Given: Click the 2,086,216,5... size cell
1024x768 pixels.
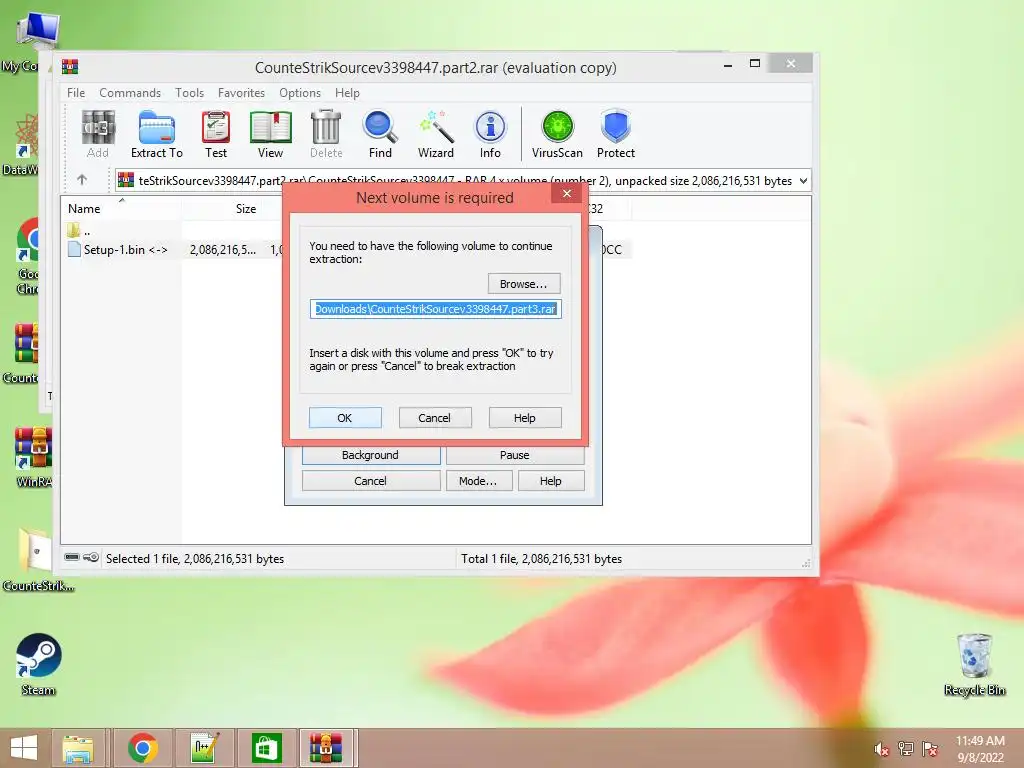Looking at the screenshot, I should [x=223, y=249].
